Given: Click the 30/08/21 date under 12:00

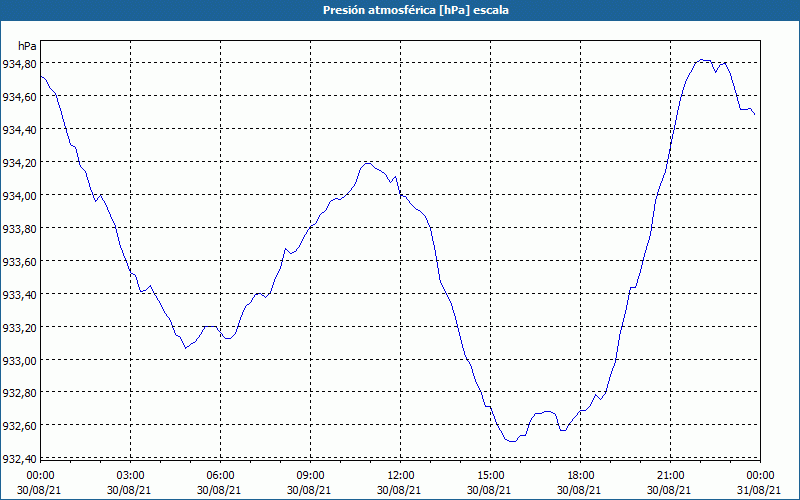Looking at the screenshot, I should [399, 490].
